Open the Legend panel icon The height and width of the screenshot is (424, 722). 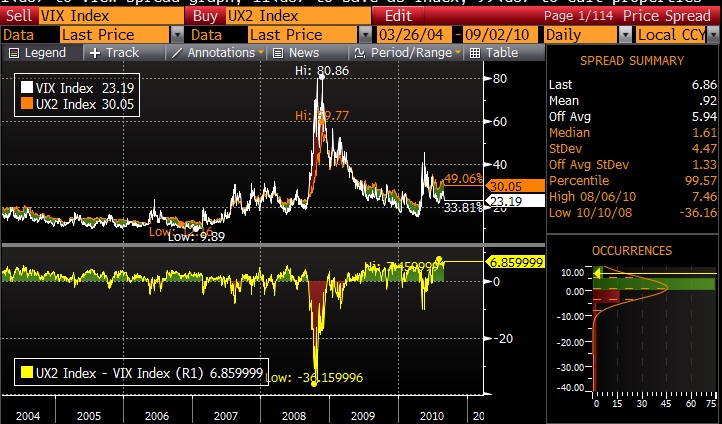coord(14,53)
